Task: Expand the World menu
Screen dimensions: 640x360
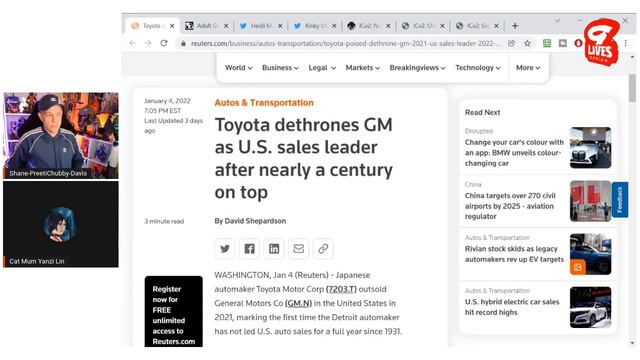Action: [239, 68]
